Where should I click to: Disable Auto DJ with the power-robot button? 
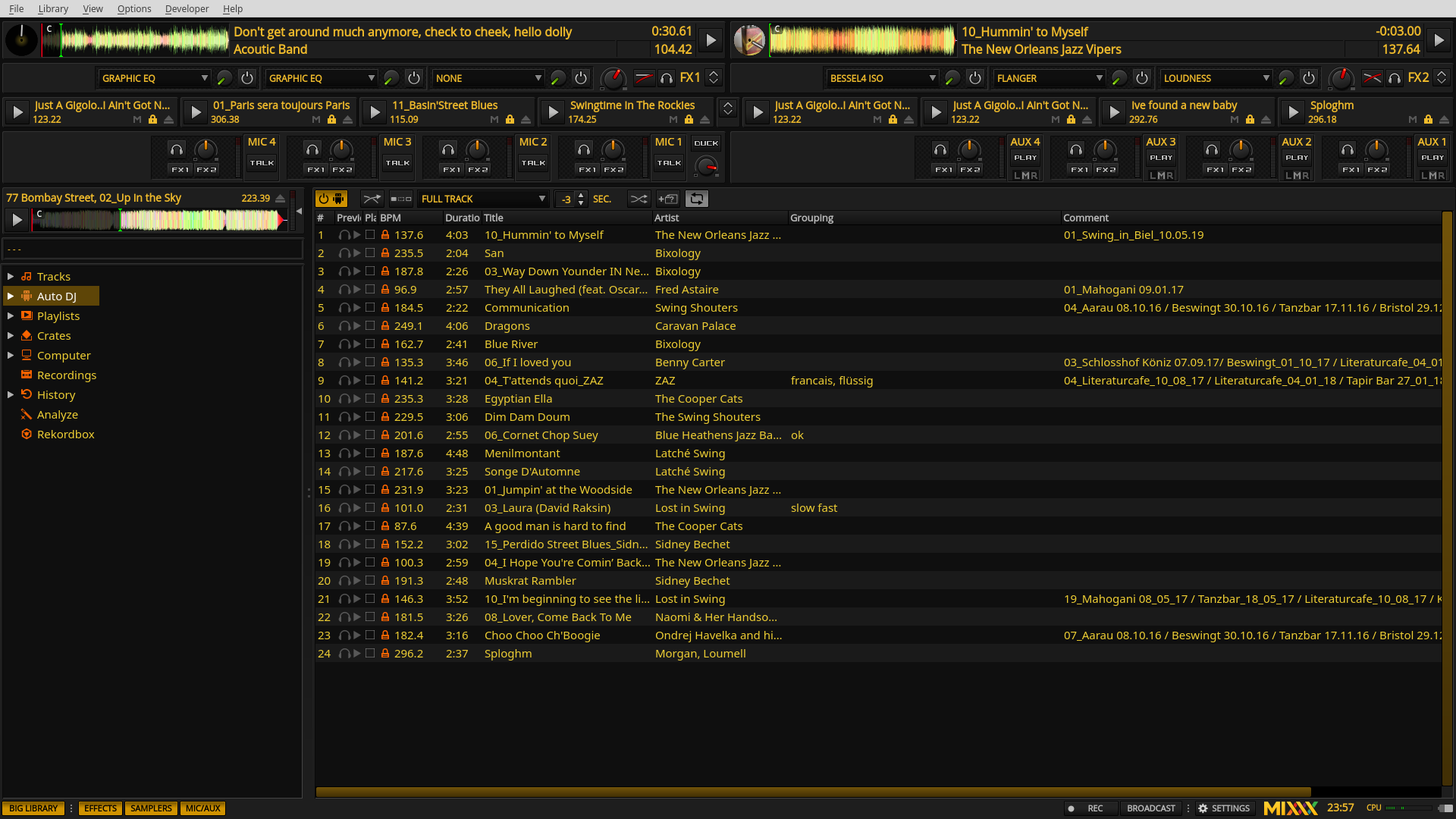coord(331,199)
